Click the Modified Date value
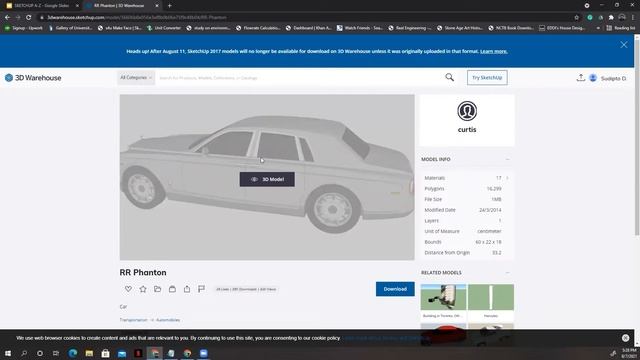 [x=490, y=210]
